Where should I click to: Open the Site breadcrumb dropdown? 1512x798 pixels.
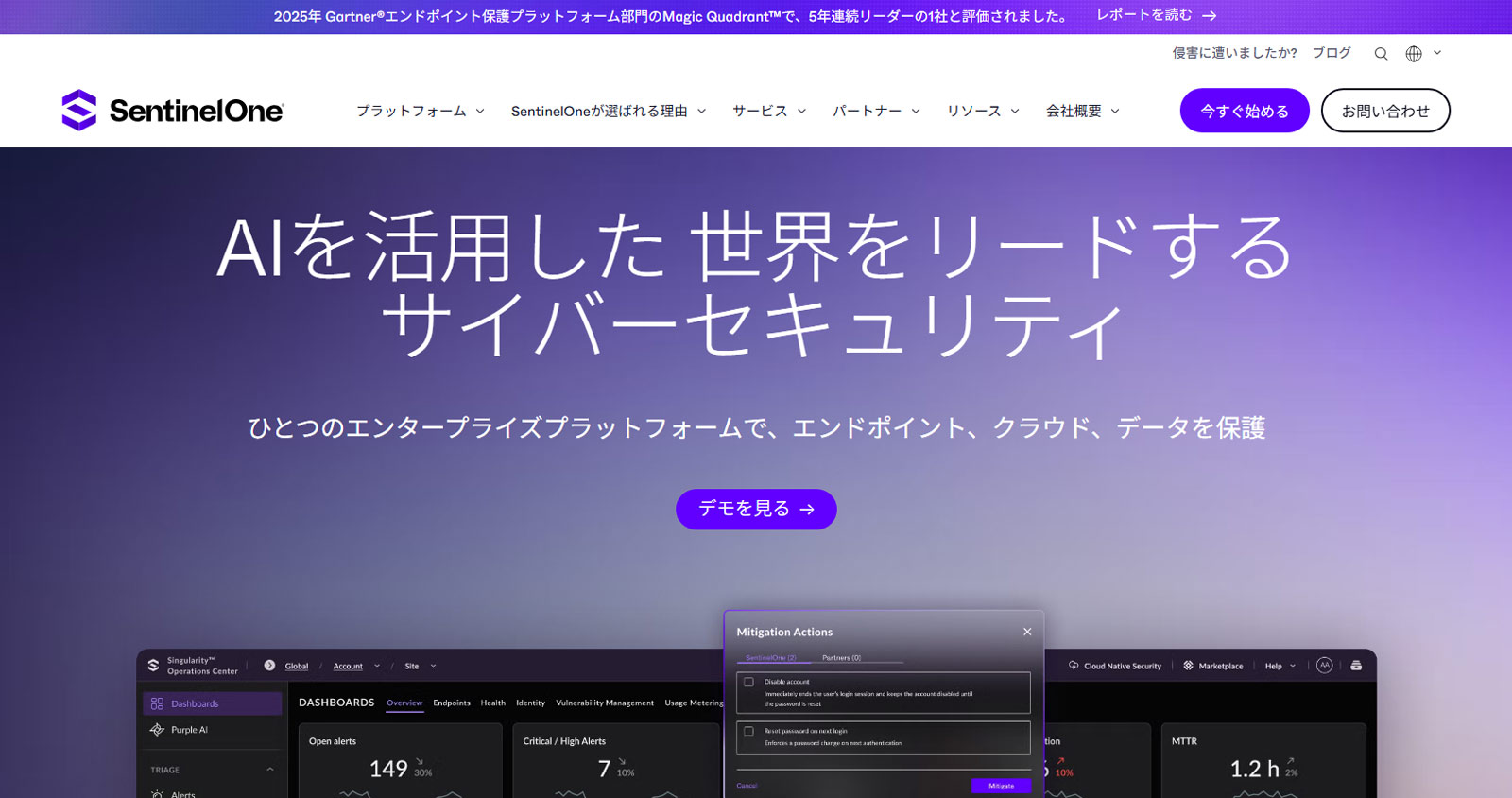pos(421,666)
